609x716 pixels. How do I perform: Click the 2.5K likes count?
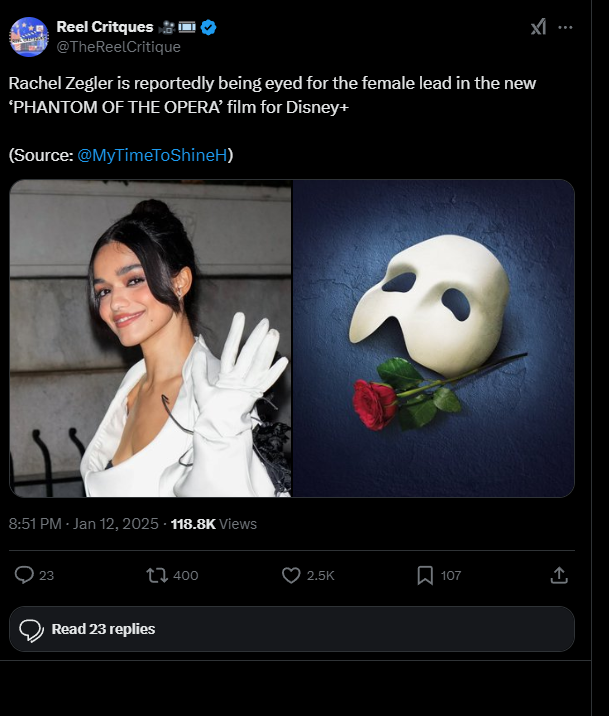click(x=321, y=576)
